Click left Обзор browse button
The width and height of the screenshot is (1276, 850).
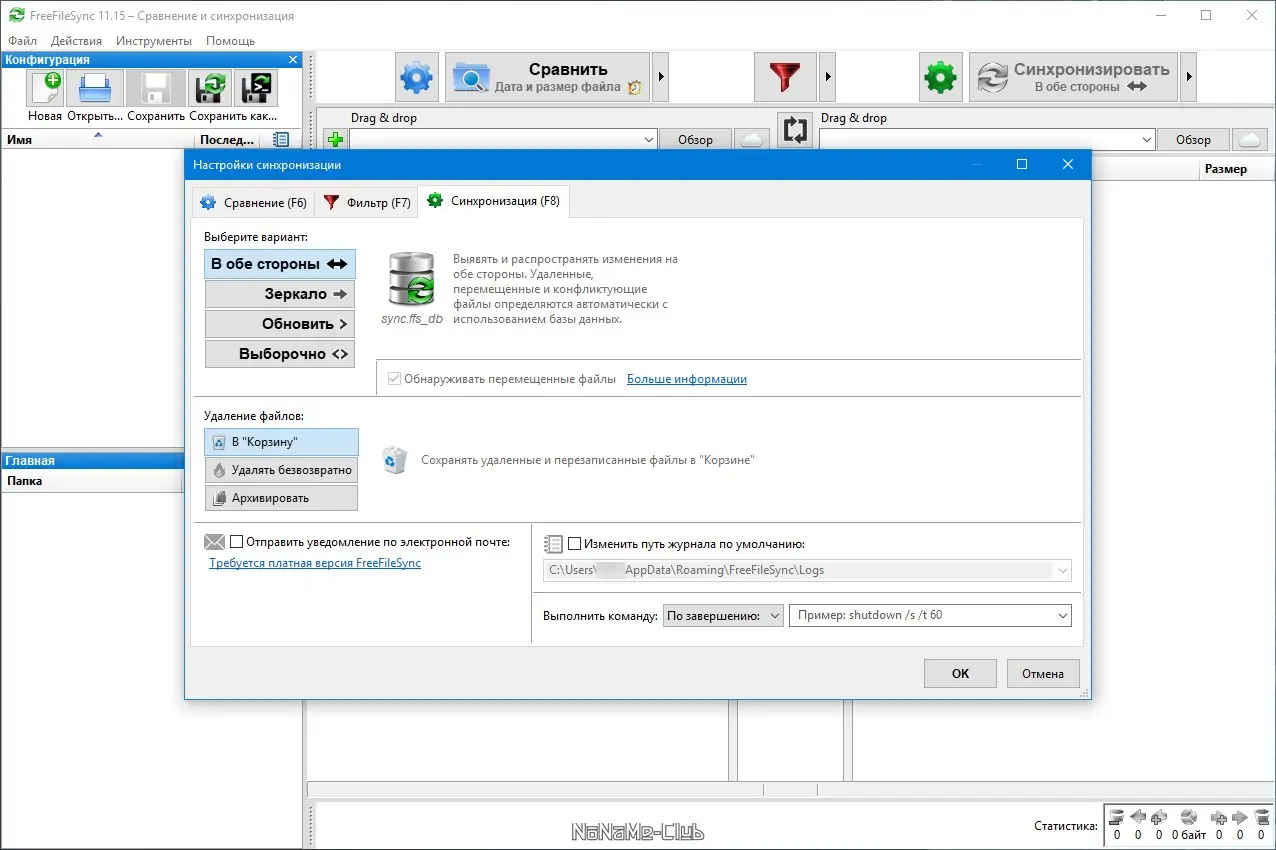coord(696,140)
